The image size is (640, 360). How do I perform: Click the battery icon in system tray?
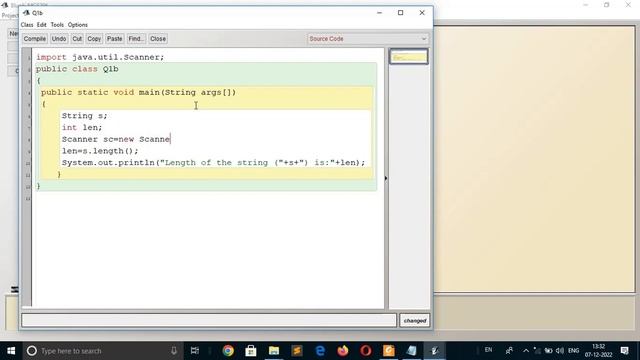tap(548, 351)
